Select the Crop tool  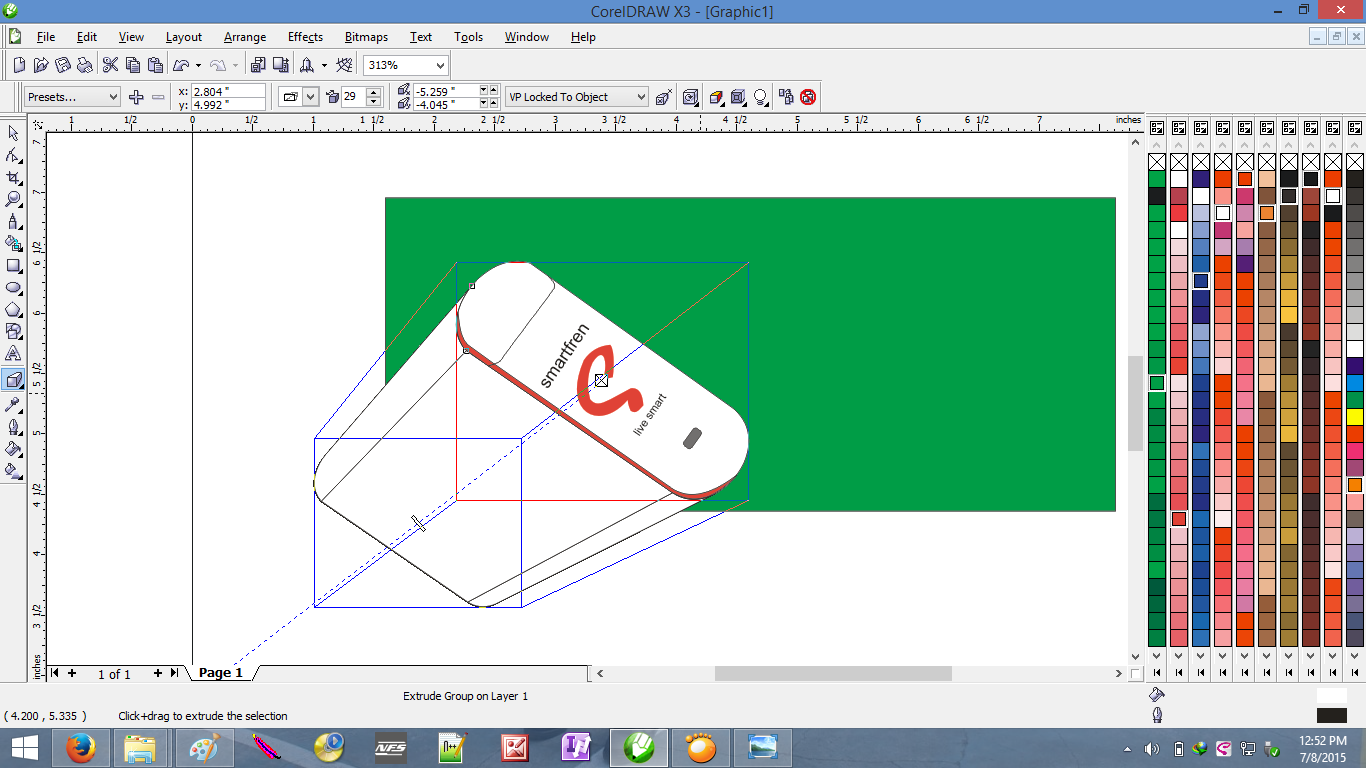click(x=13, y=178)
